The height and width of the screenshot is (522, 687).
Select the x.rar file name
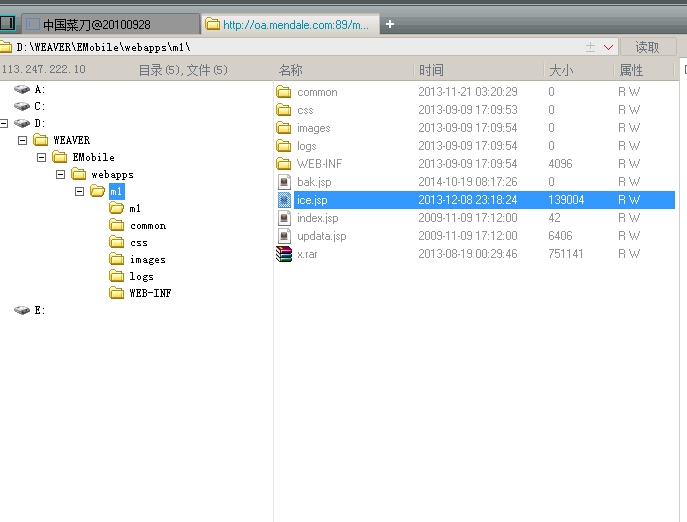(x=307, y=254)
